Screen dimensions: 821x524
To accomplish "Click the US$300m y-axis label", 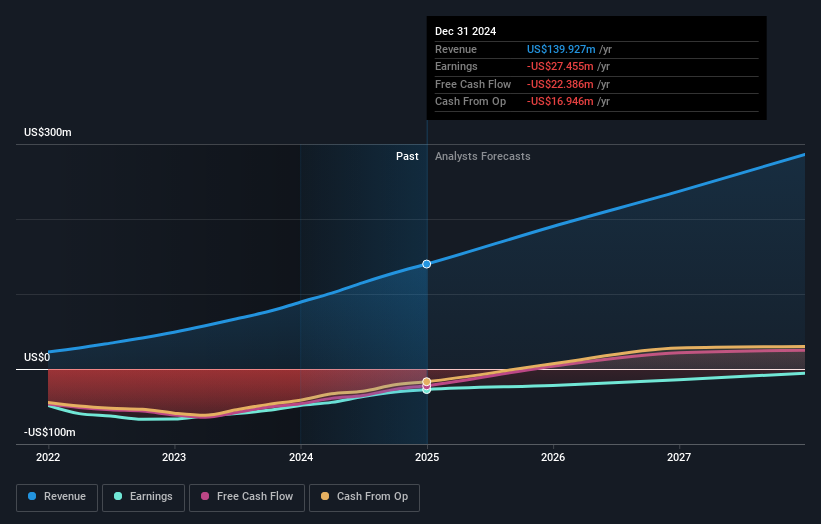I will (48, 132).
